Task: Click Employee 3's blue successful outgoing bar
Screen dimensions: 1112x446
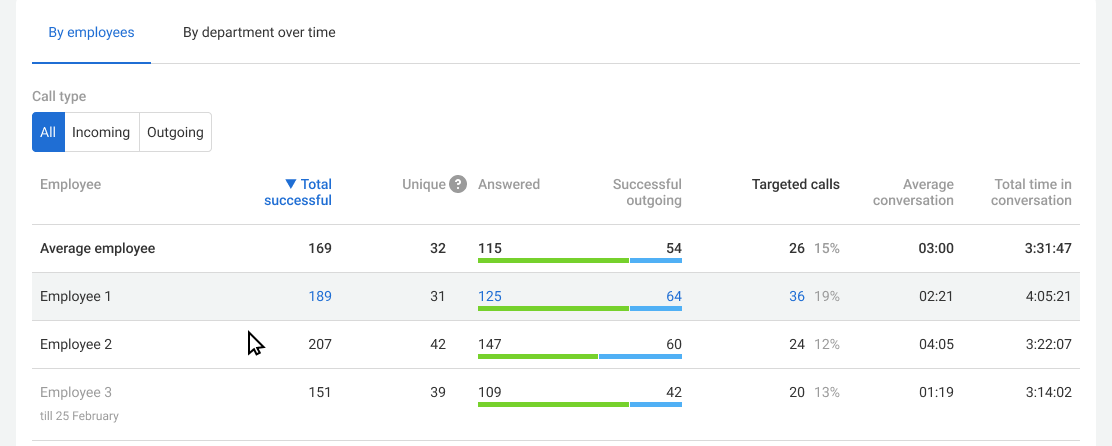Action: [x=656, y=405]
